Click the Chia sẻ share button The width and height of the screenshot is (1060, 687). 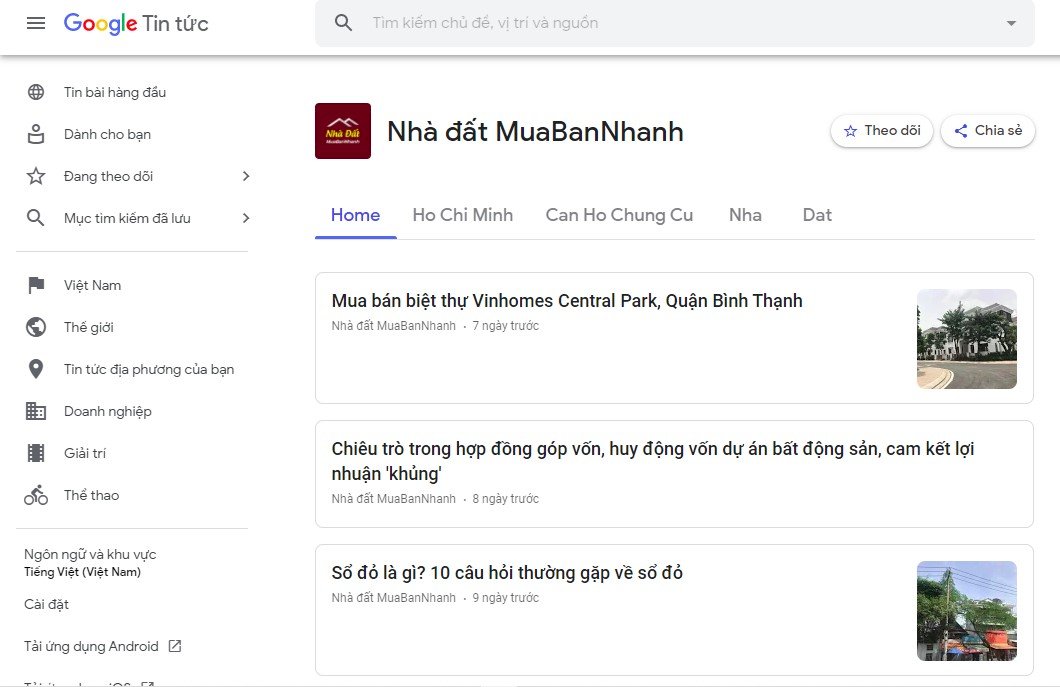(x=987, y=130)
